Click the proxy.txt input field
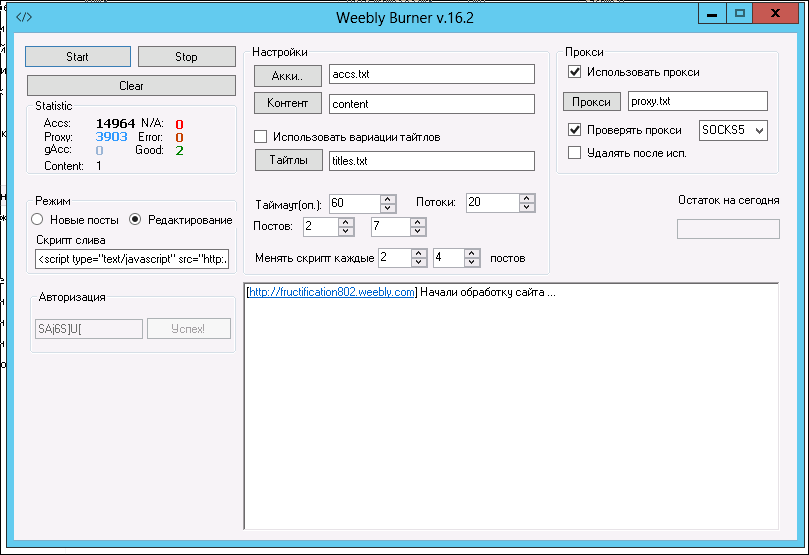The width and height of the screenshot is (809, 555). (x=698, y=101)
